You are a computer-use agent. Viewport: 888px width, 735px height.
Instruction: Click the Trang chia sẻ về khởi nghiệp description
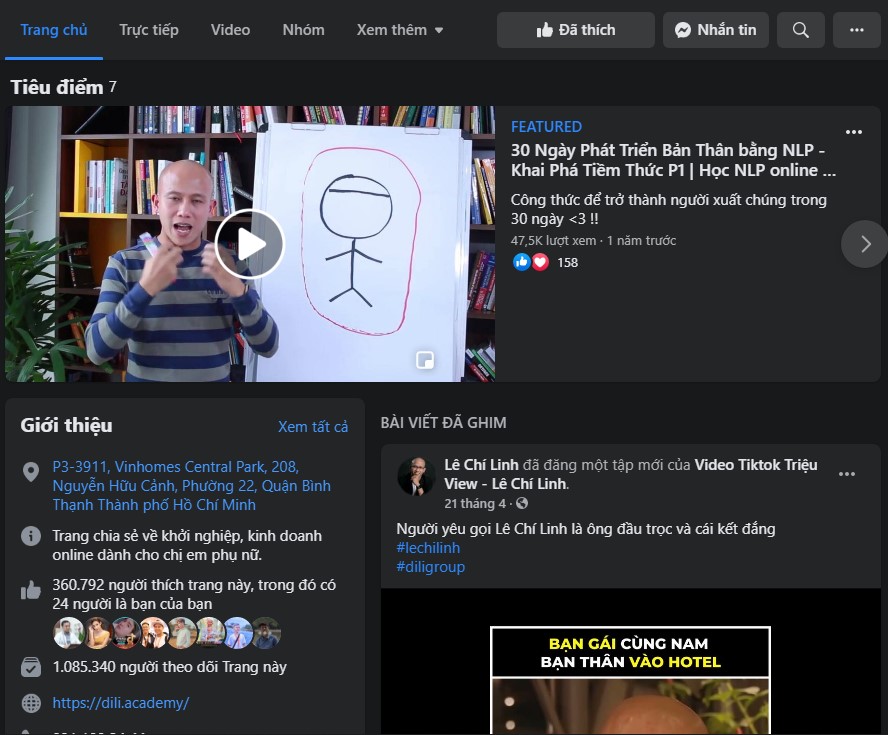187,545
